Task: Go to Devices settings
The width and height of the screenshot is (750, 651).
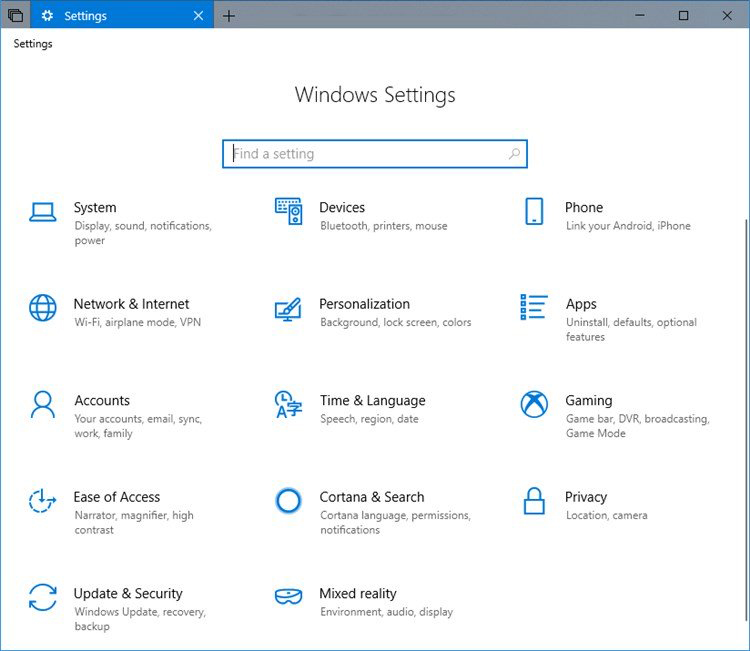Action: click(x=342, y=207)
